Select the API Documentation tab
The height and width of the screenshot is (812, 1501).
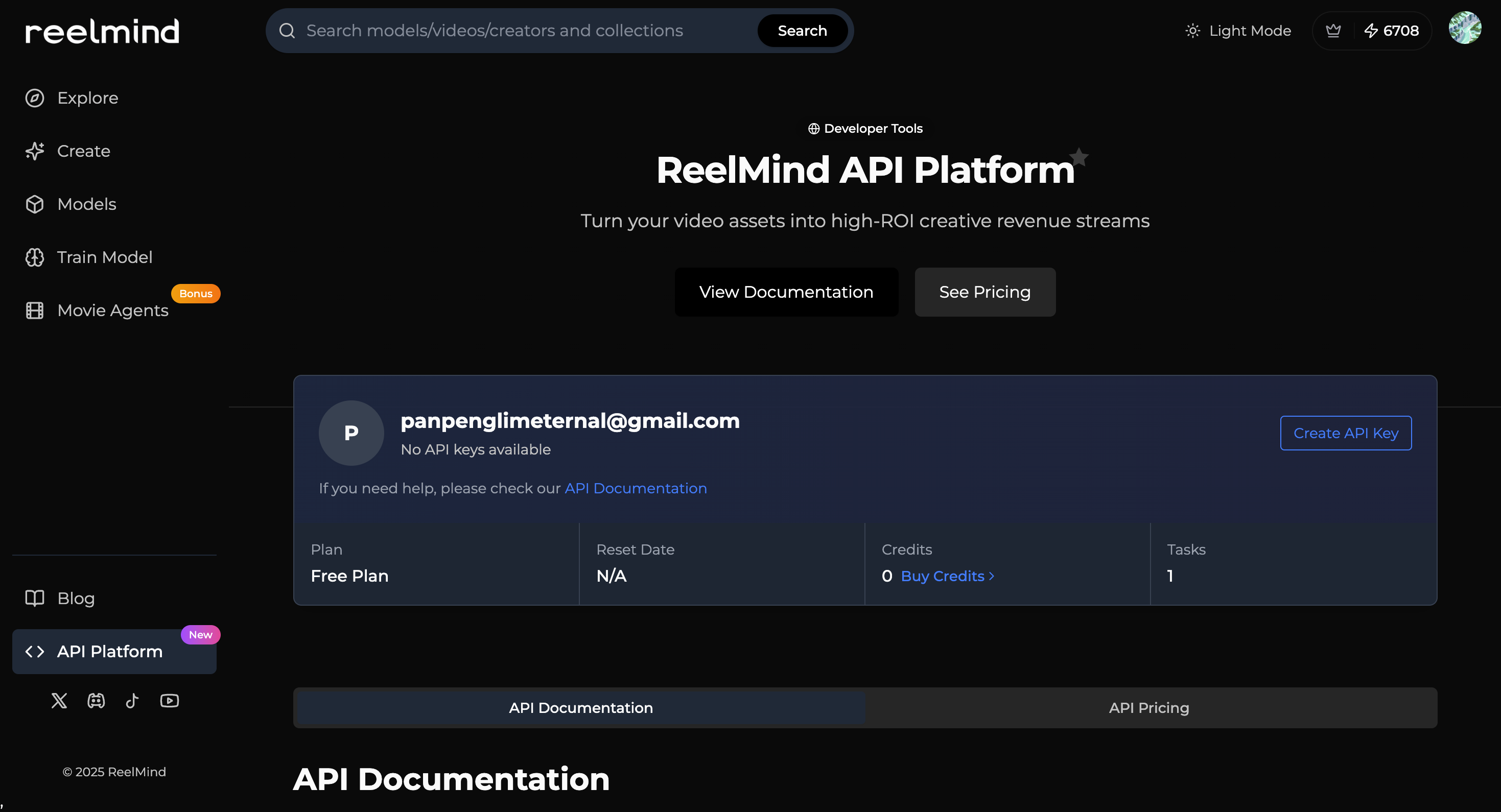(x=580, y=708)
